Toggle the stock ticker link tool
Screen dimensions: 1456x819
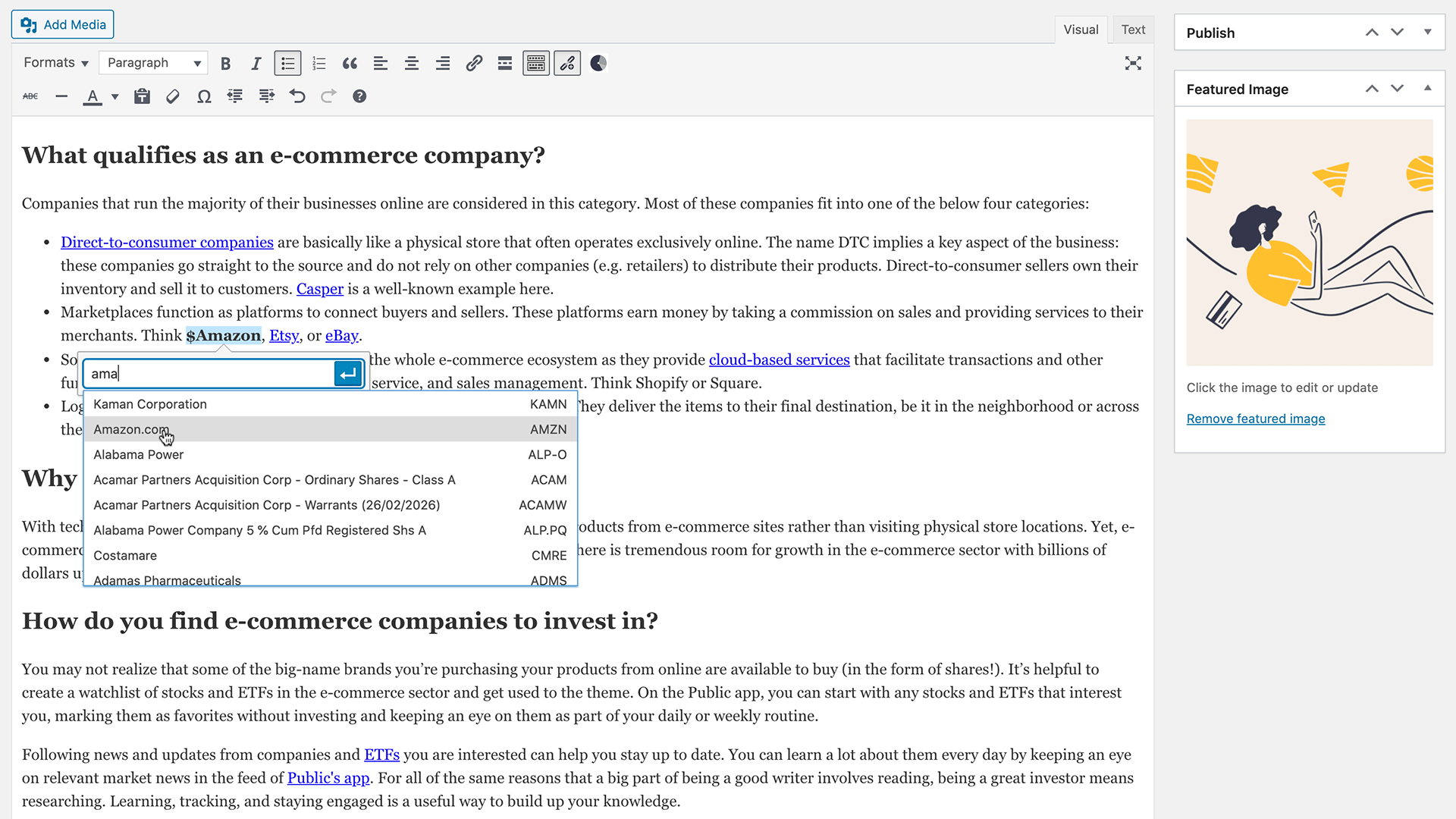click(x=567, y=63)
